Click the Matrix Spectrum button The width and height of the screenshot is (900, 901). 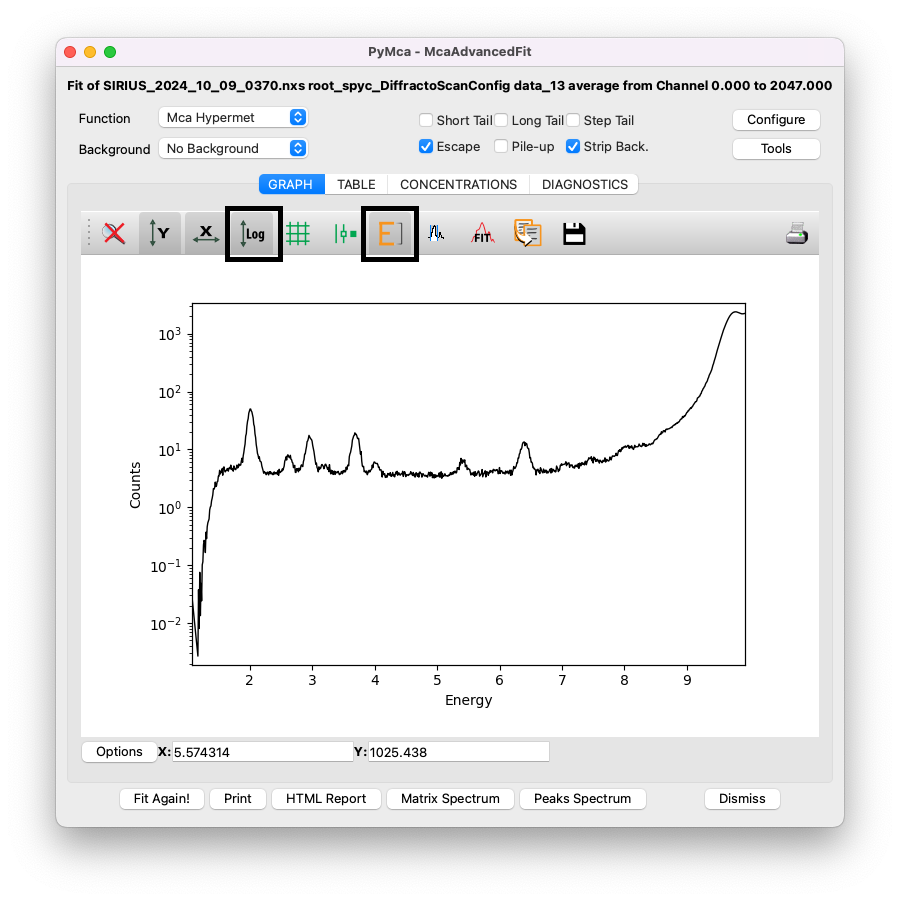pyautogui.click(x=450, y=799)
